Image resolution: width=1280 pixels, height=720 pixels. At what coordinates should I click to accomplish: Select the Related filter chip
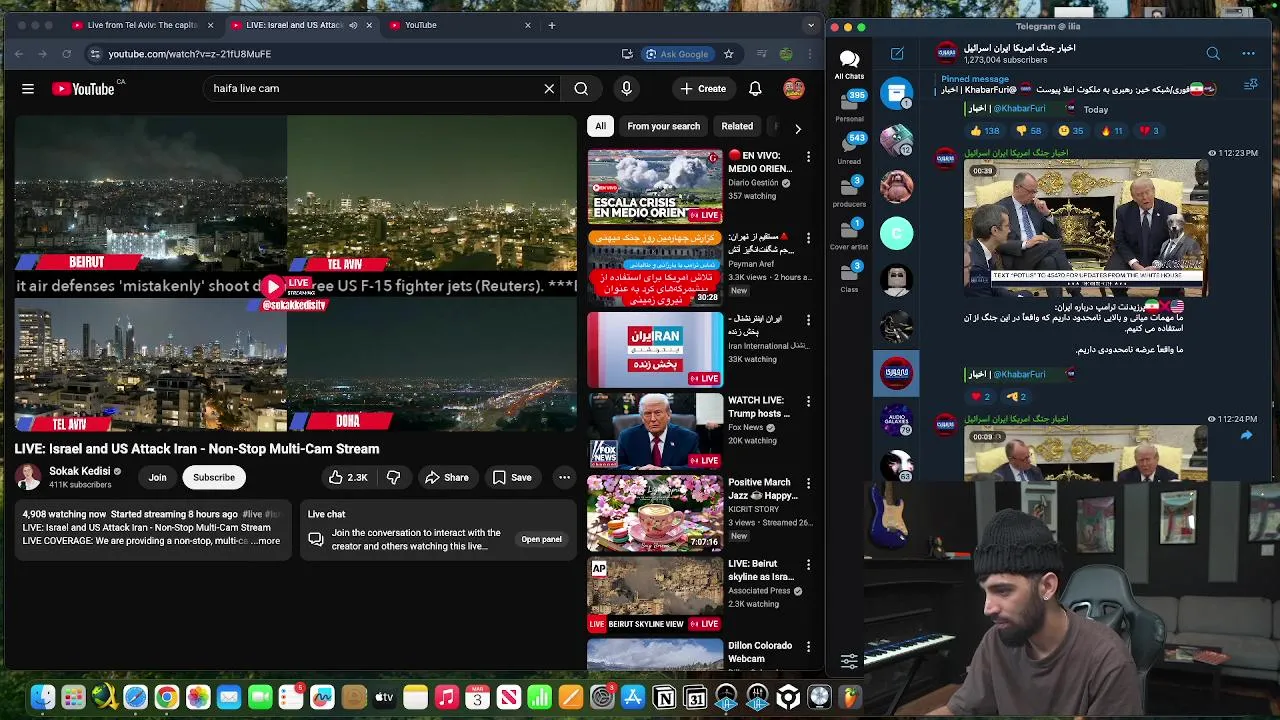737,127
